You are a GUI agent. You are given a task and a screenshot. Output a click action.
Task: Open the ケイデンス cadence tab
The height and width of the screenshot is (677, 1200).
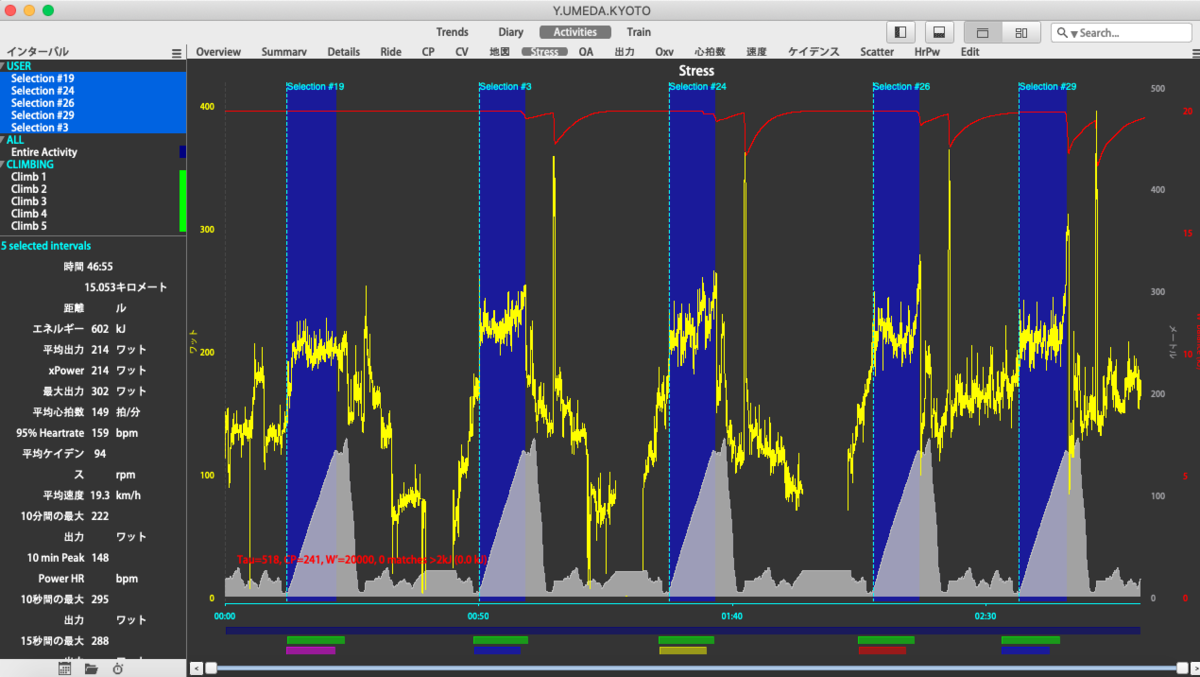click(814, 52)
